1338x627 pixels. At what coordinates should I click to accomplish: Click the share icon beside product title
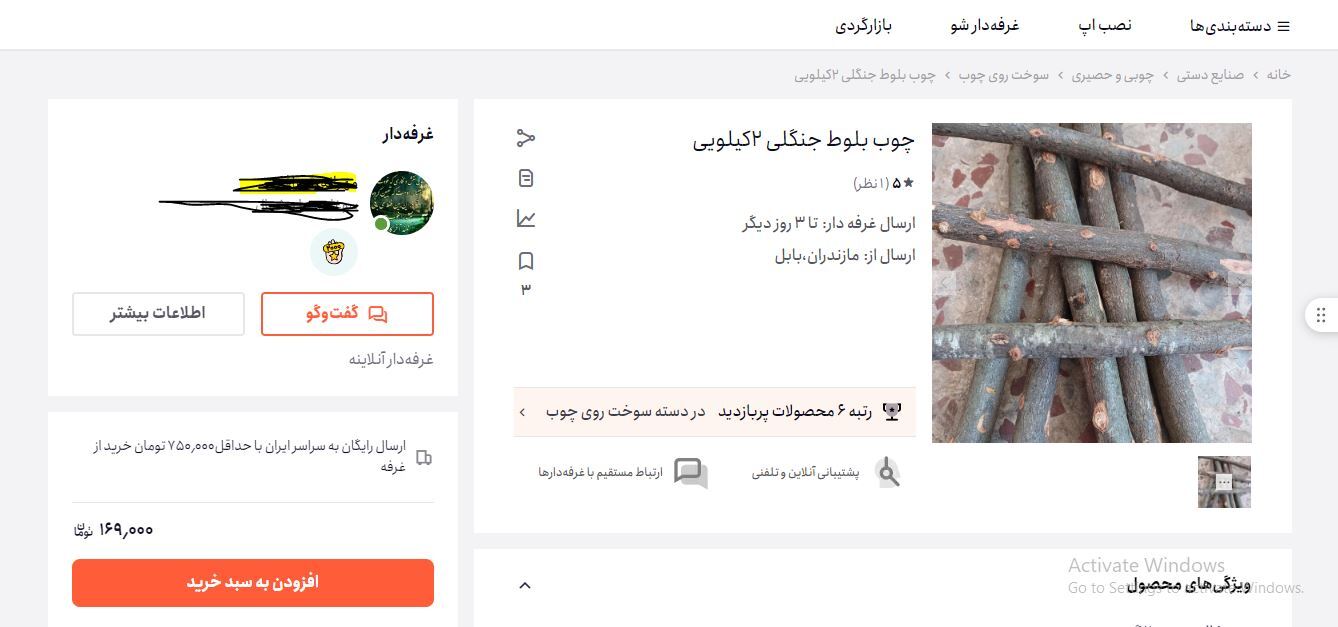point(526,138)
